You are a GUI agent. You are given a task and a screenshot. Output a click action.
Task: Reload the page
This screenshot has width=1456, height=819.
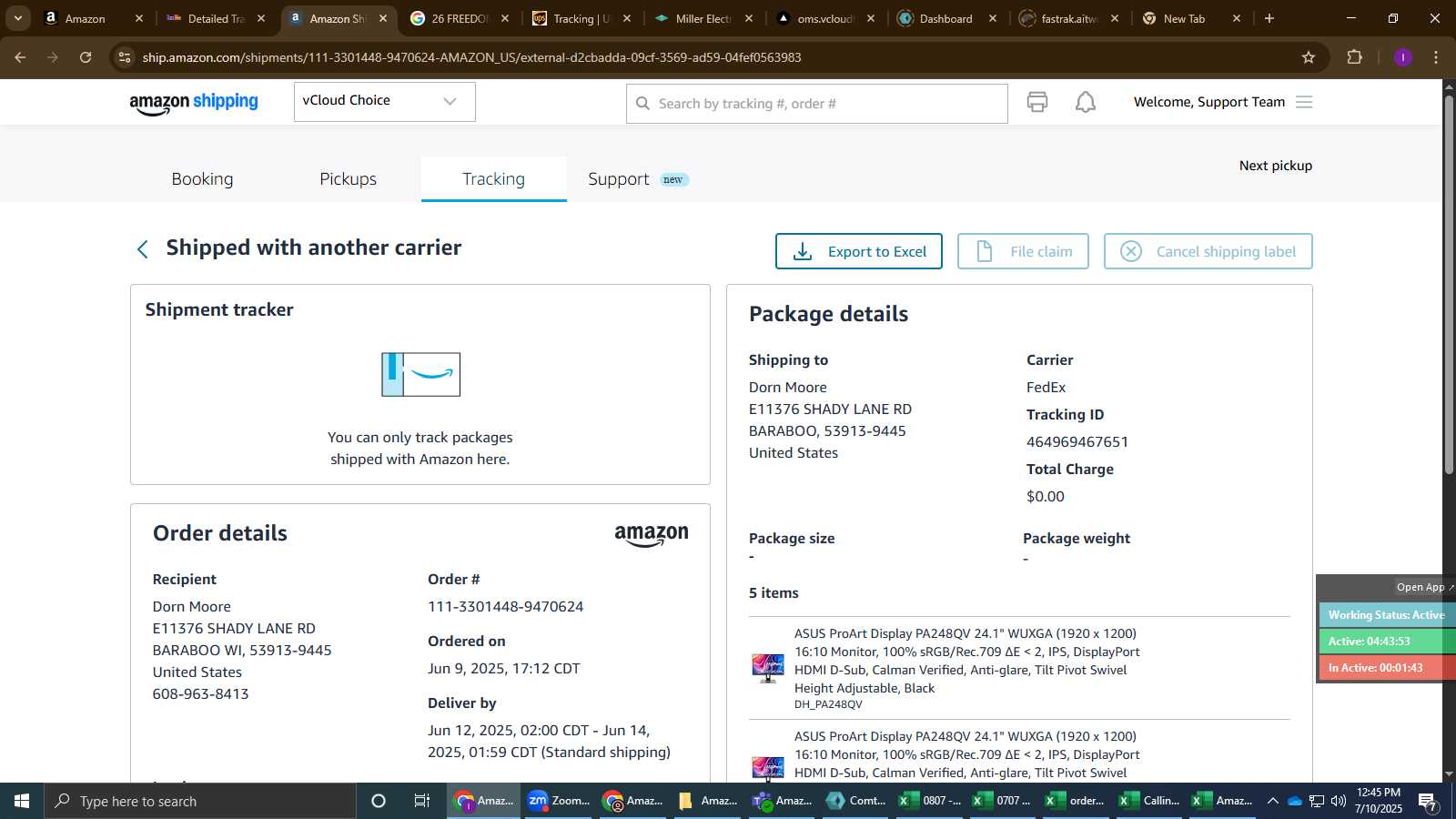coord(86,57)
